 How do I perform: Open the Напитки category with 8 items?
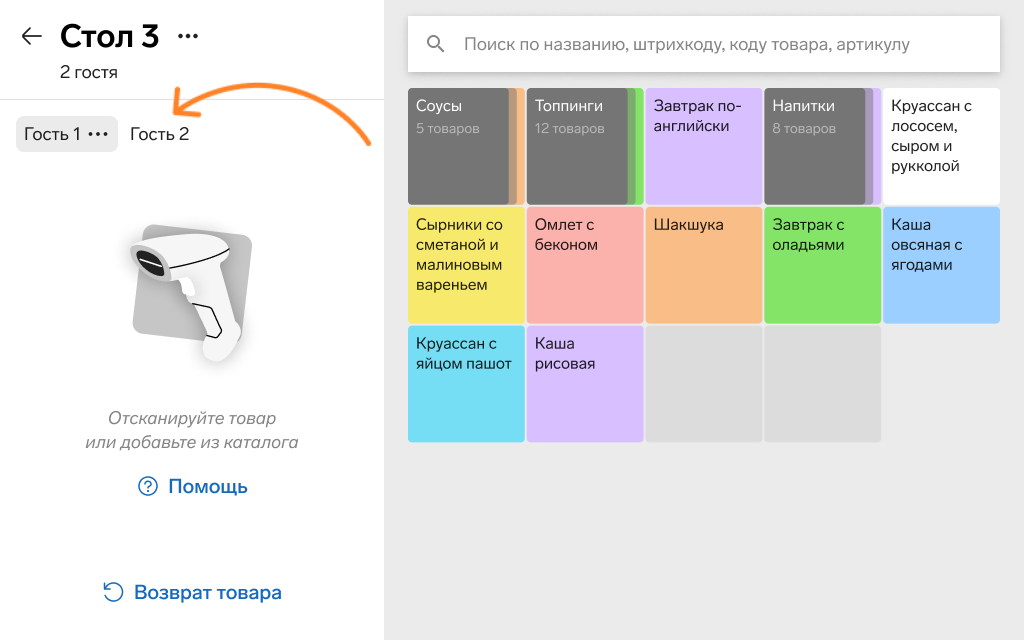tap(816, 146)
